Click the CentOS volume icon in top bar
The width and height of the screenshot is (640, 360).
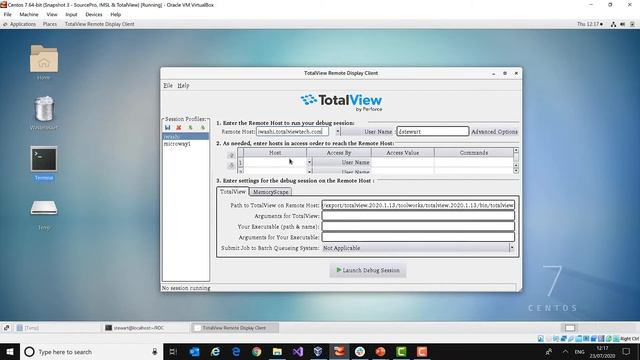(x=622, y=24)
